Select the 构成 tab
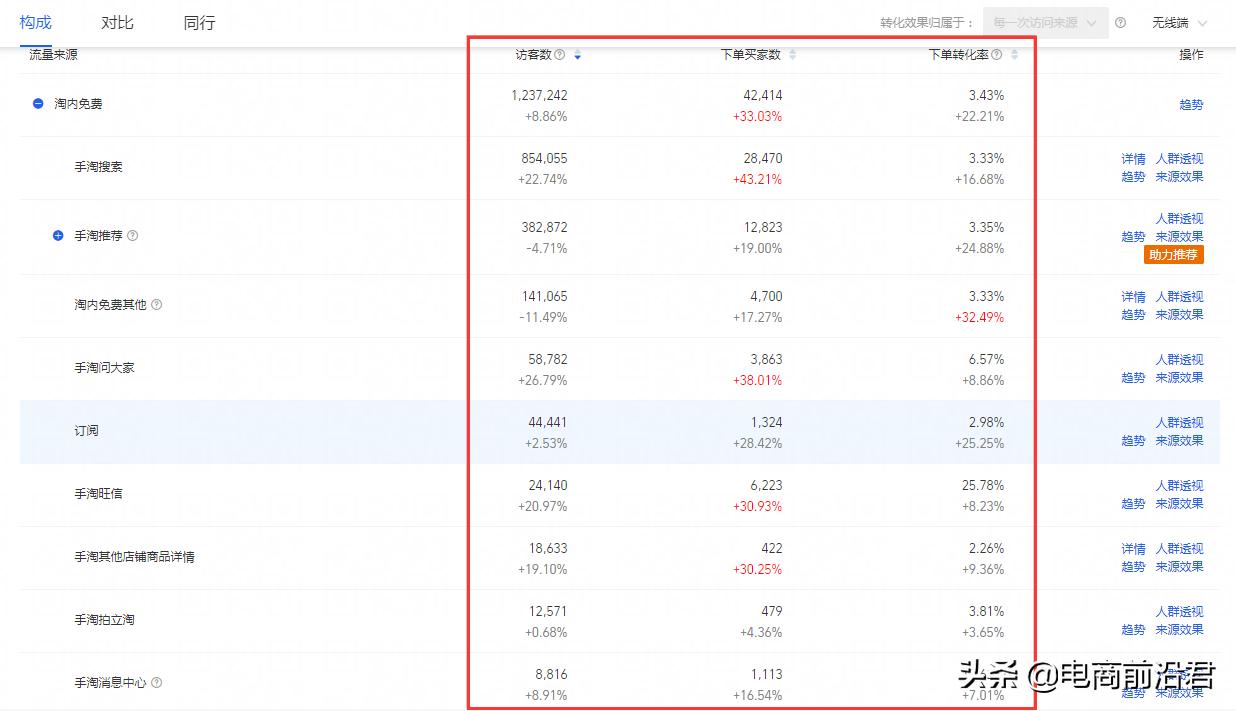This screenshot has height=711, width=1236. pyautogui.click(x=35, y=22)
